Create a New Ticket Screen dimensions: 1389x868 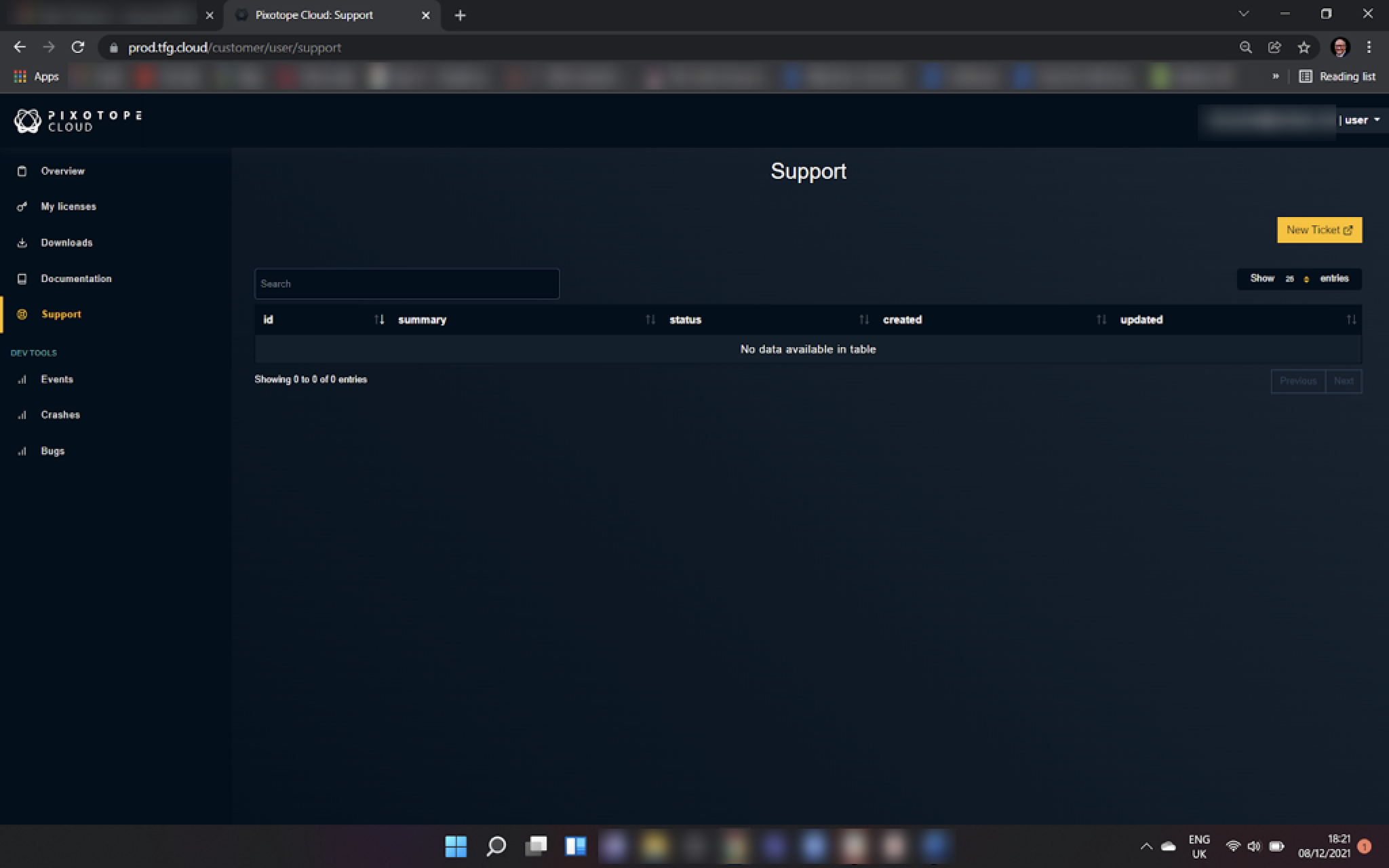coord(1318,230)
